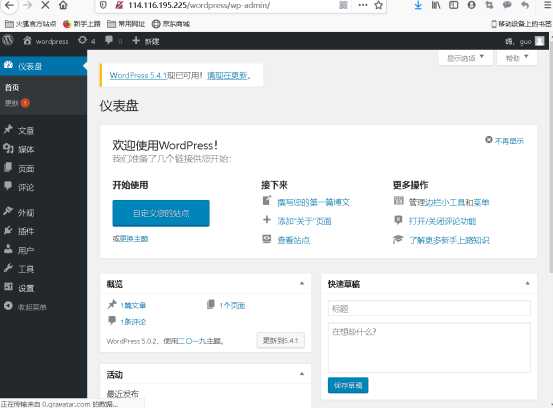Dismiss welcome panel with 不再显示
Screen dimensions: 553x409
pyautogui.click(x=505, y=140)
